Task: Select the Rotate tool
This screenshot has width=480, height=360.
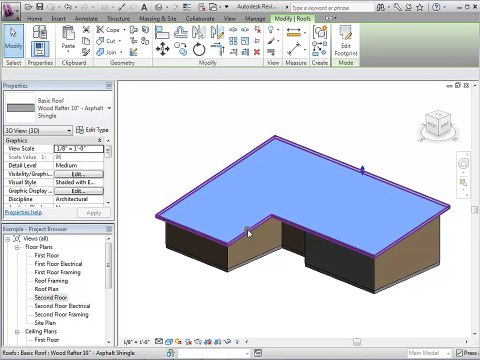Action: 199,49
